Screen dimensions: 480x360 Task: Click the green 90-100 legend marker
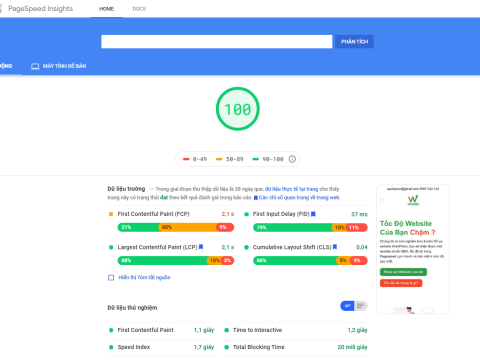(256, 159)
